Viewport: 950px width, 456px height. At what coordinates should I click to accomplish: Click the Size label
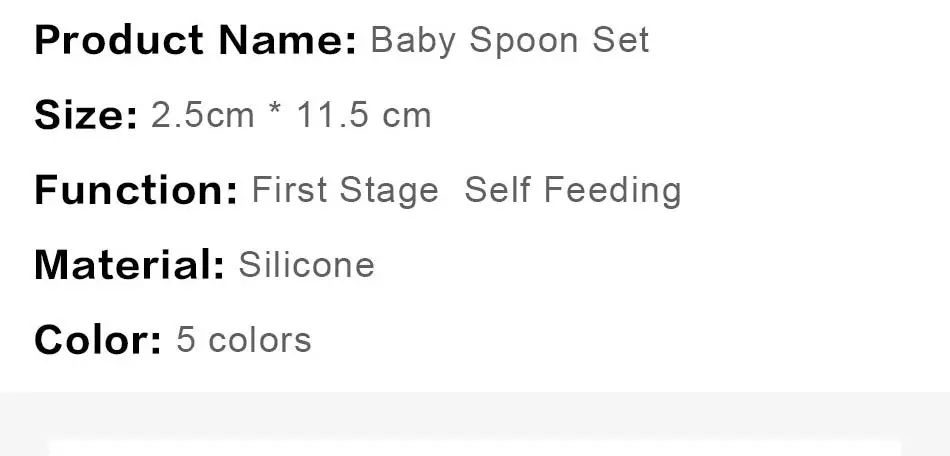point(86,116)
